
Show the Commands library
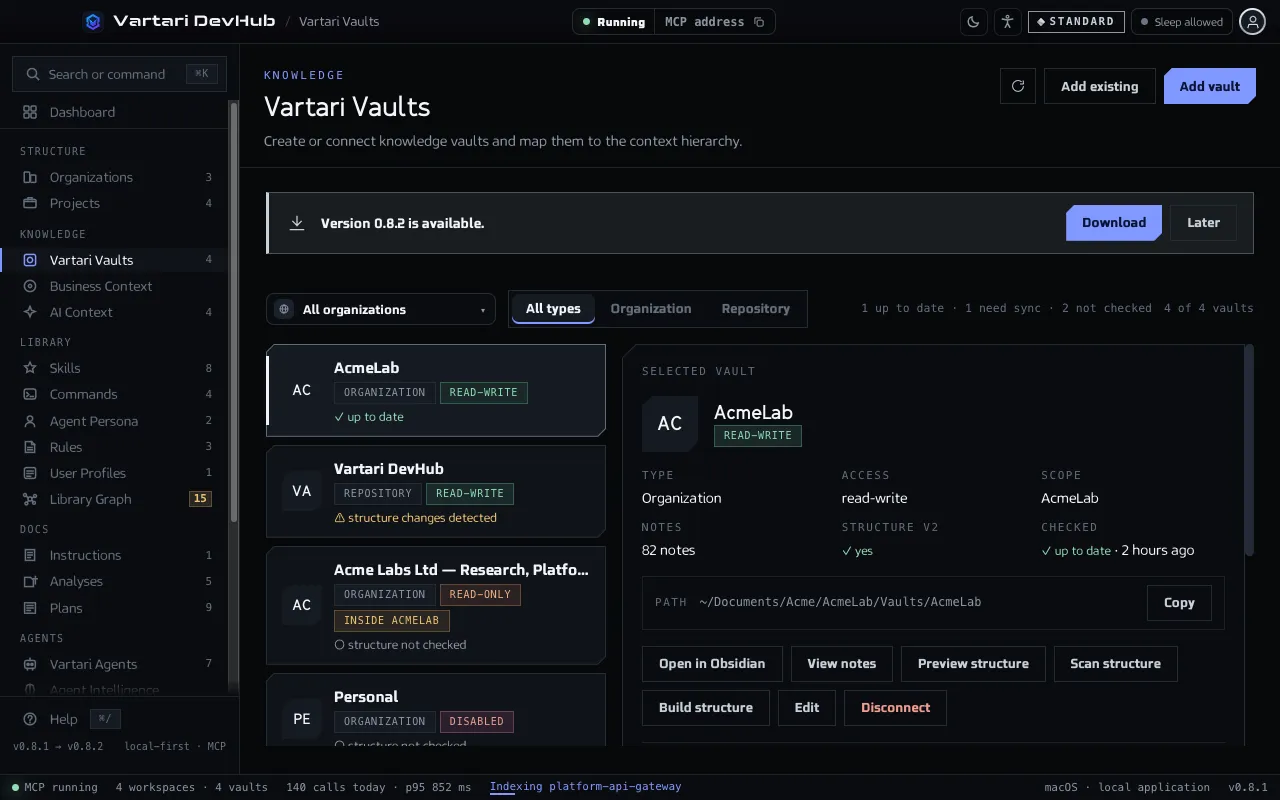pos(115,394)
